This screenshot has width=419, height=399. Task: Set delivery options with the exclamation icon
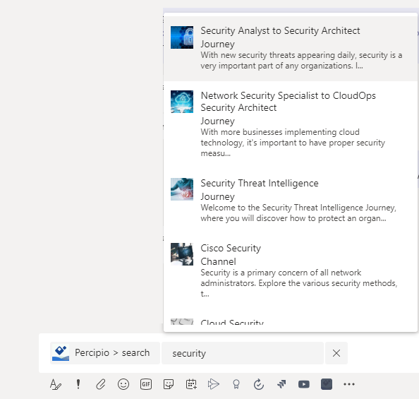tap(78, 384)
